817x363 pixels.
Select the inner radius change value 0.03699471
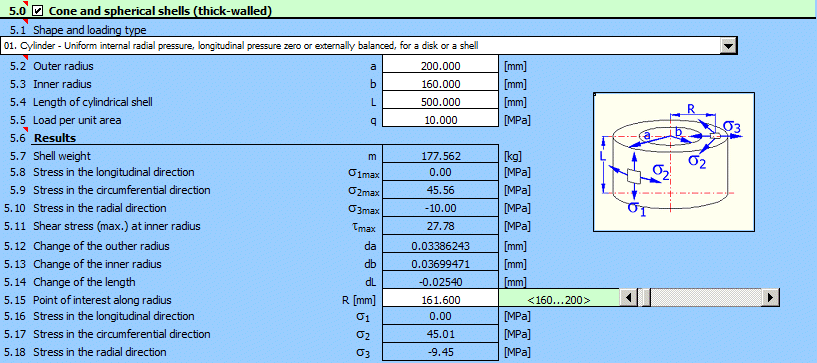440,264
